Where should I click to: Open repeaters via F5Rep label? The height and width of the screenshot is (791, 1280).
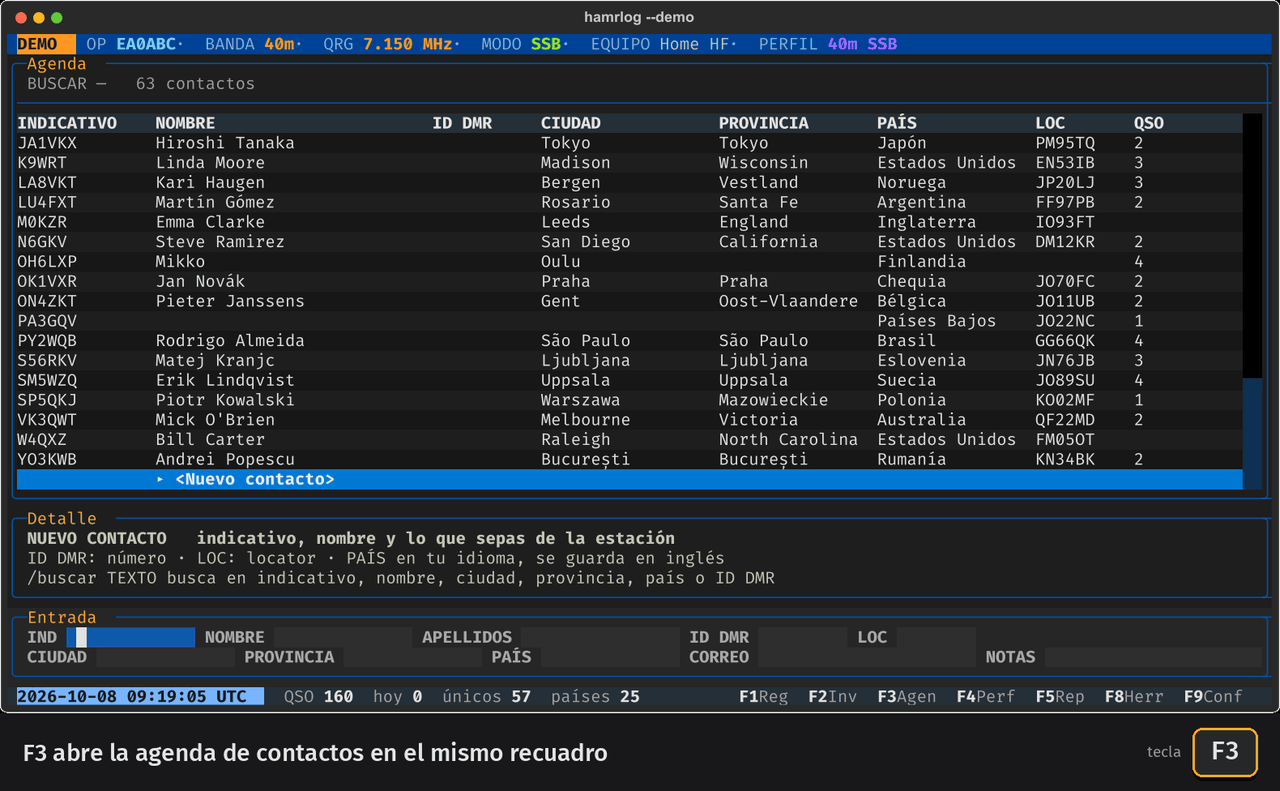pyautogui.click(x=1060, y=696)
